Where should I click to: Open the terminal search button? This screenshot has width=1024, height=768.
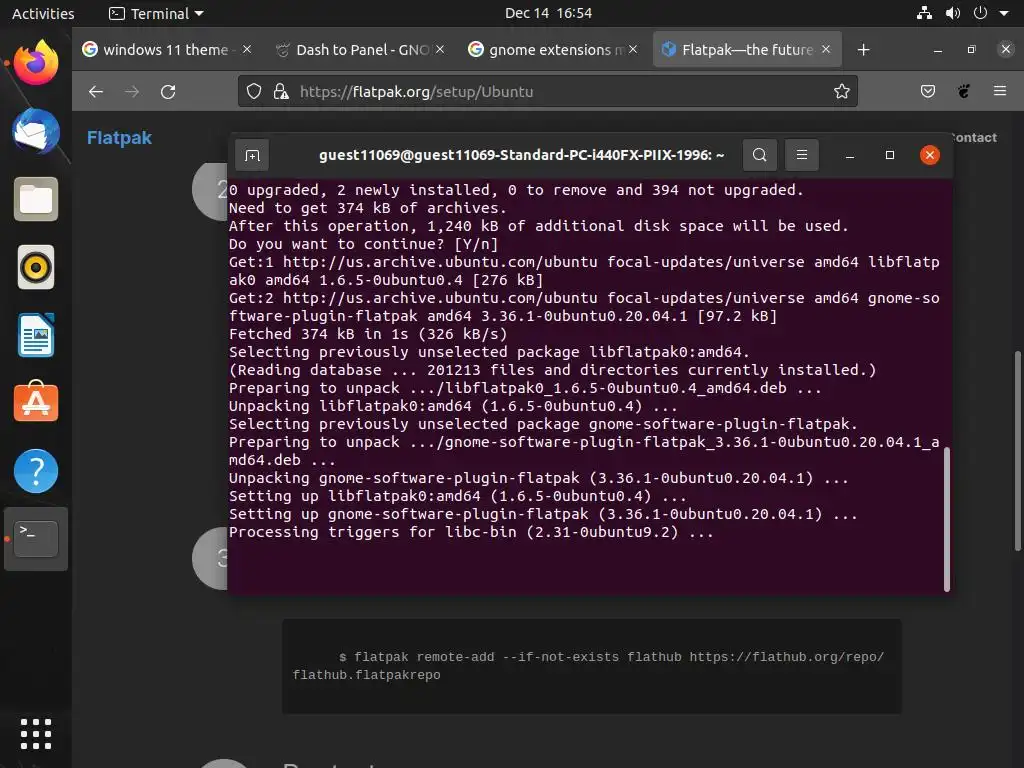[760, 155]
